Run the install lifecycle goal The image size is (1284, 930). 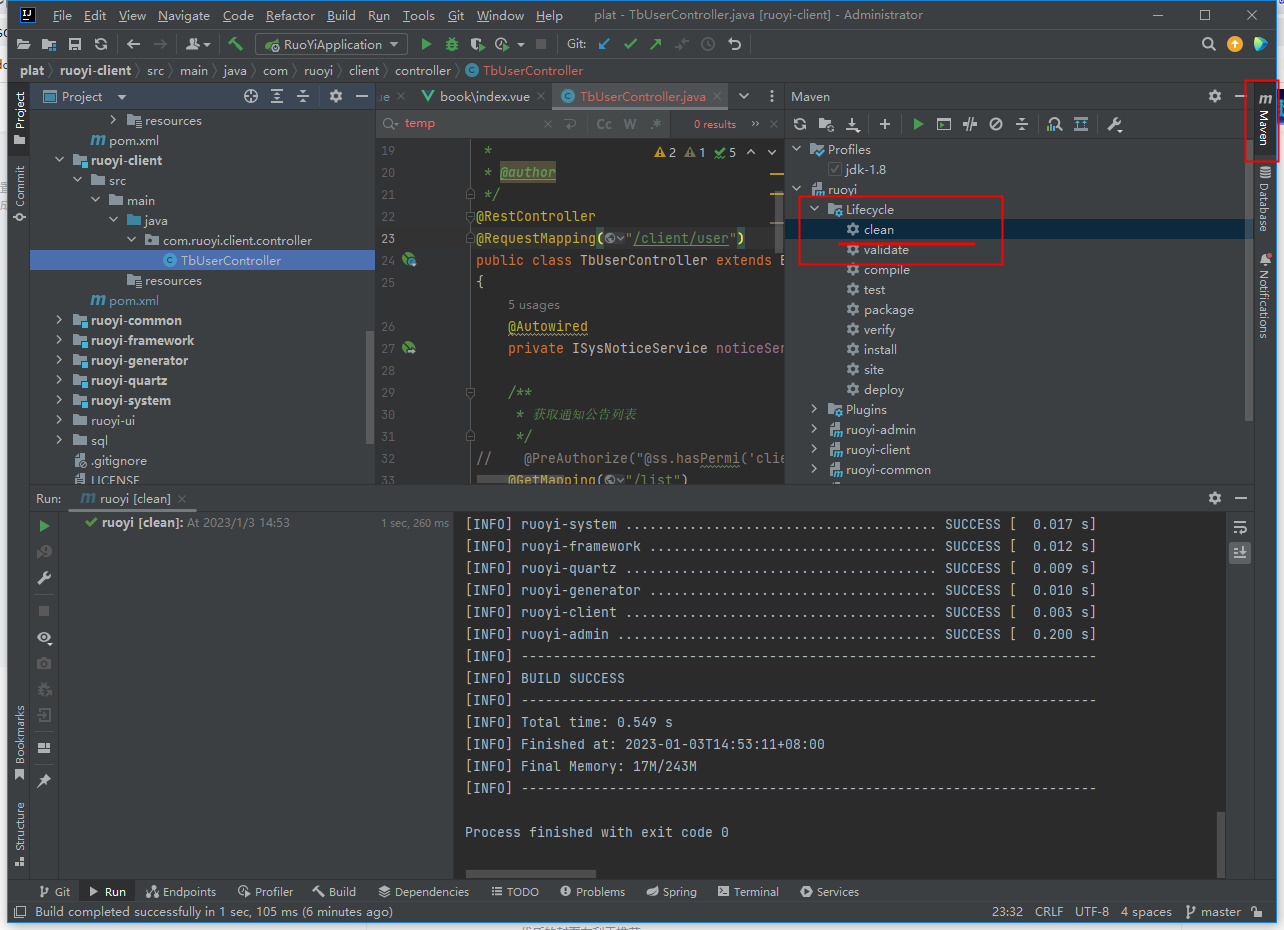(881, 349)
